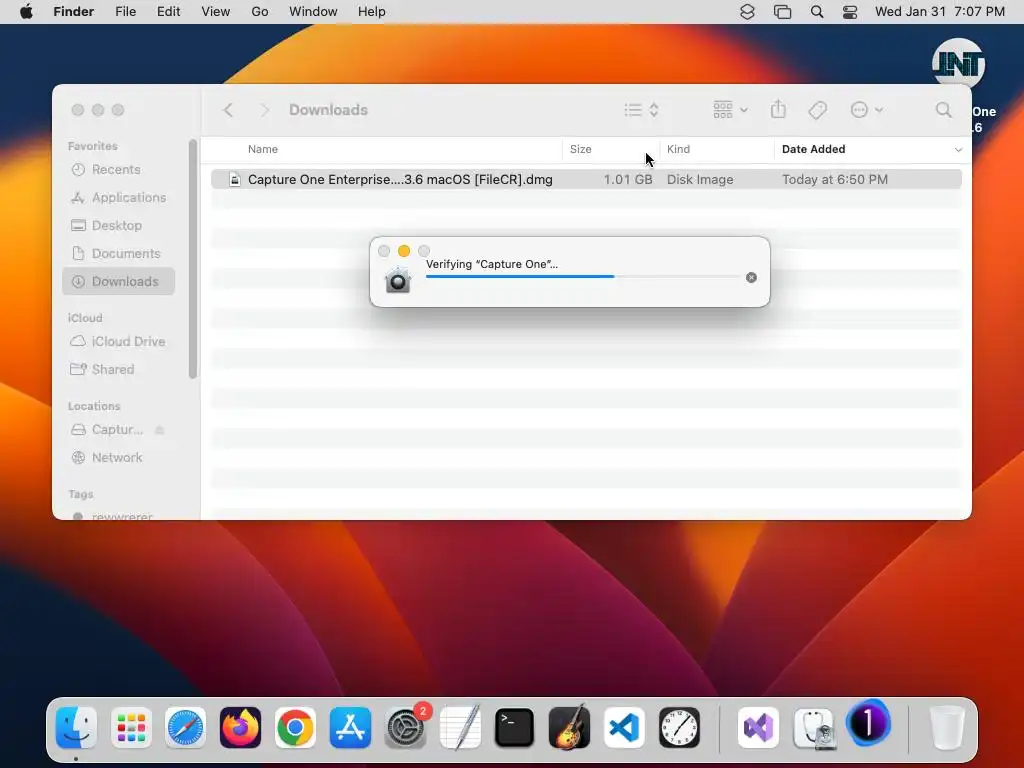Image resolution: width=1024 pixels, height=768 pixels.
Task: Open Downloads in Finder sidebar
Action: pos(118,281)
